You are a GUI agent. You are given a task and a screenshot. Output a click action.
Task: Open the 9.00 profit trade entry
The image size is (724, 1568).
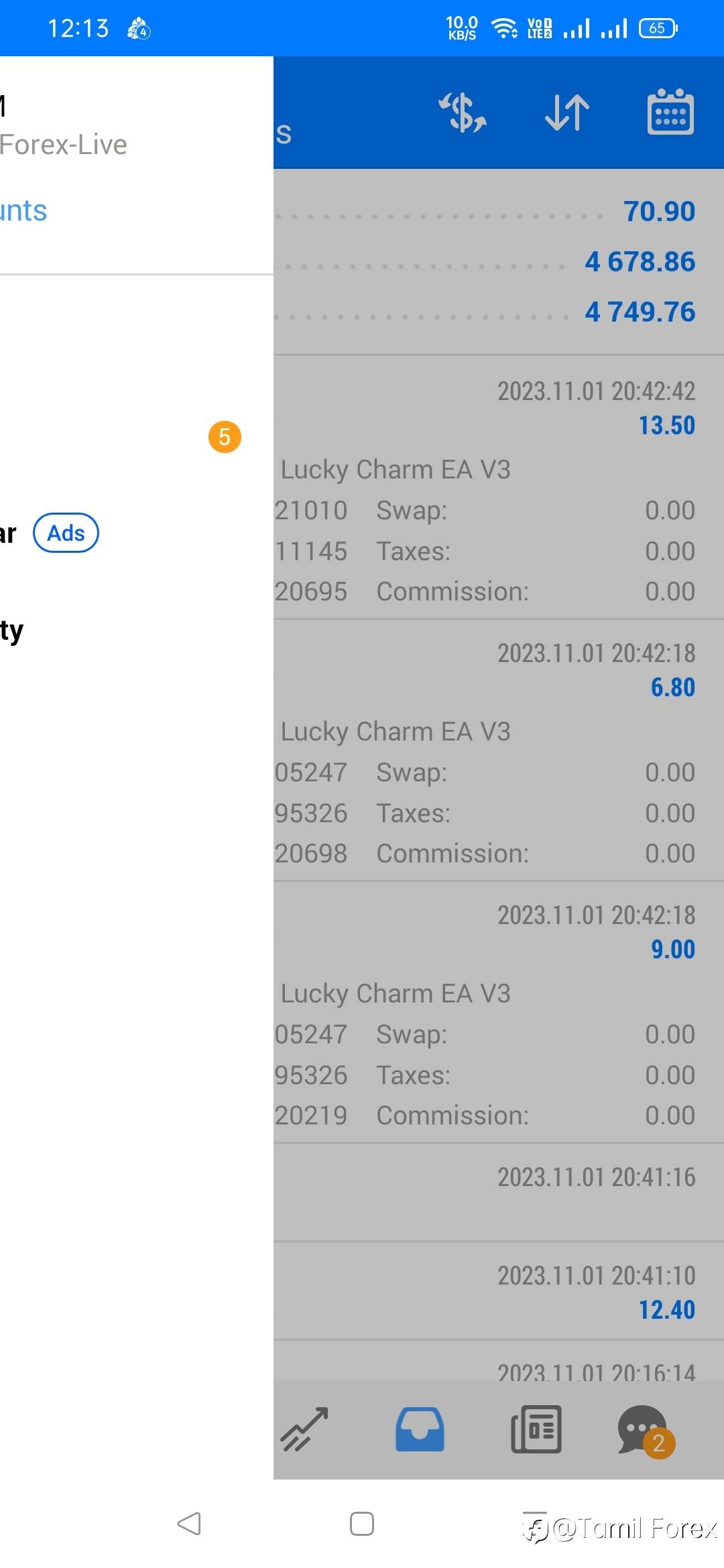click(x=496, y=1012)
